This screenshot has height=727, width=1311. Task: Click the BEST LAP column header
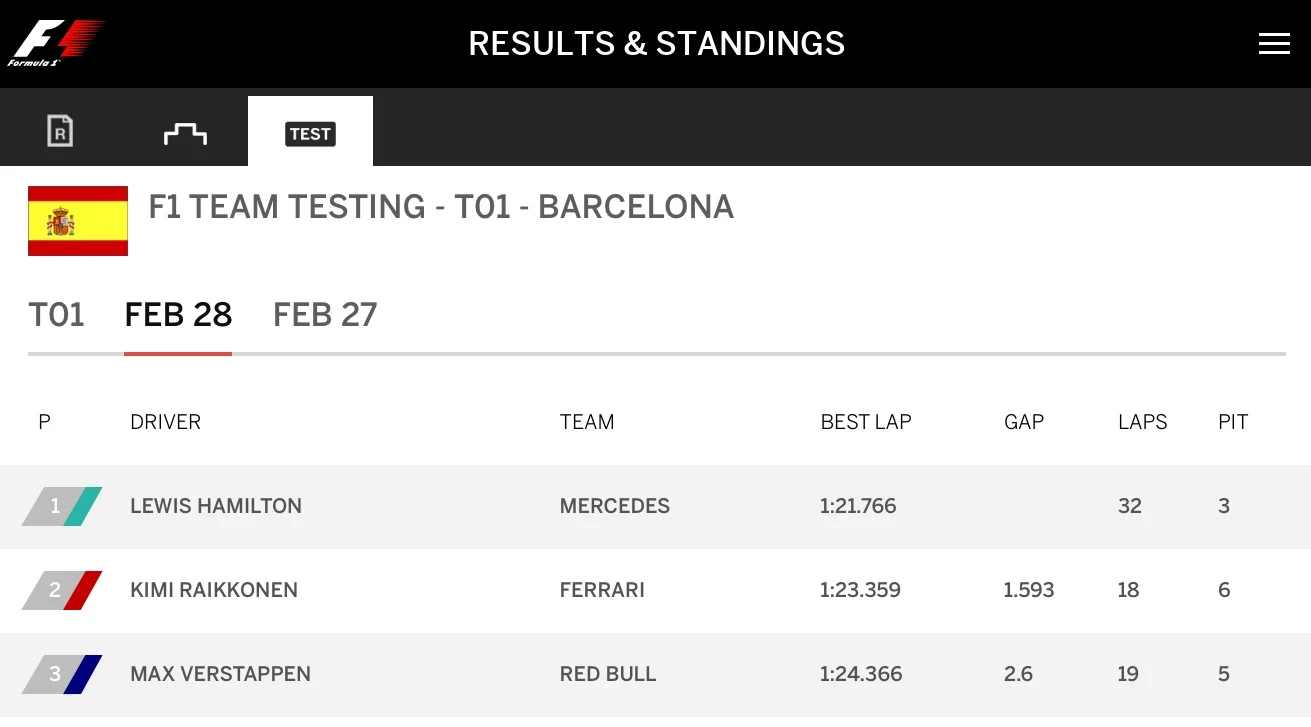[866, 422]
